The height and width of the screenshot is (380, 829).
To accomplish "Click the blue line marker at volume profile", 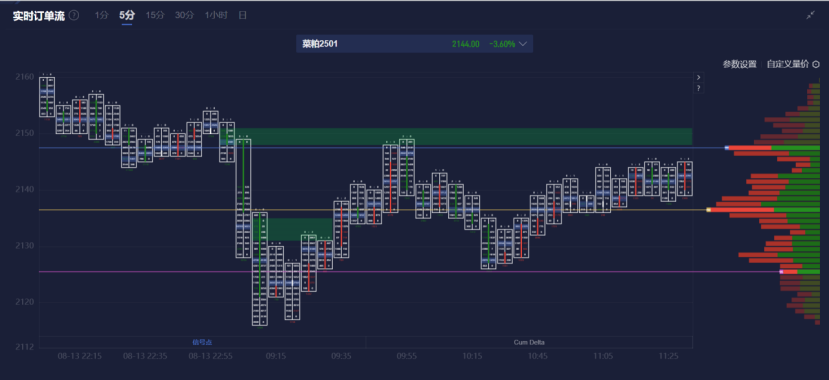I will click(727, 148).
